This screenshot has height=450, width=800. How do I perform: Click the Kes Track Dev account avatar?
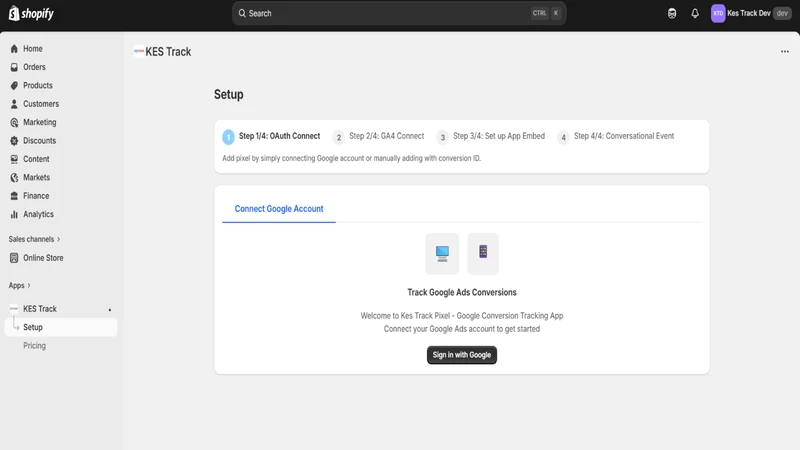pyautogui.click(x=718, y=13)
